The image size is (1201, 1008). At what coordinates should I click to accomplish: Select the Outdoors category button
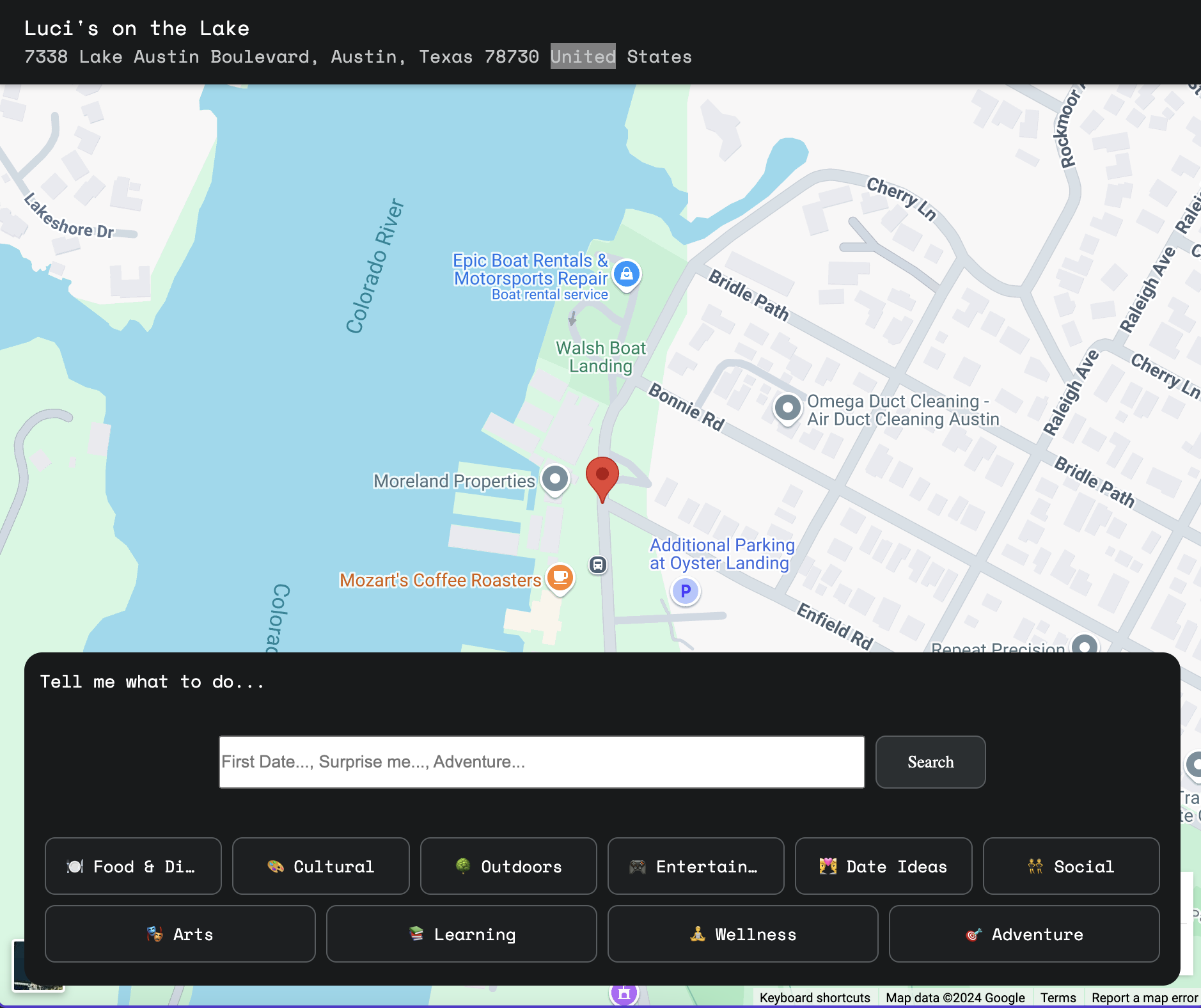click(x=508, y=866)
